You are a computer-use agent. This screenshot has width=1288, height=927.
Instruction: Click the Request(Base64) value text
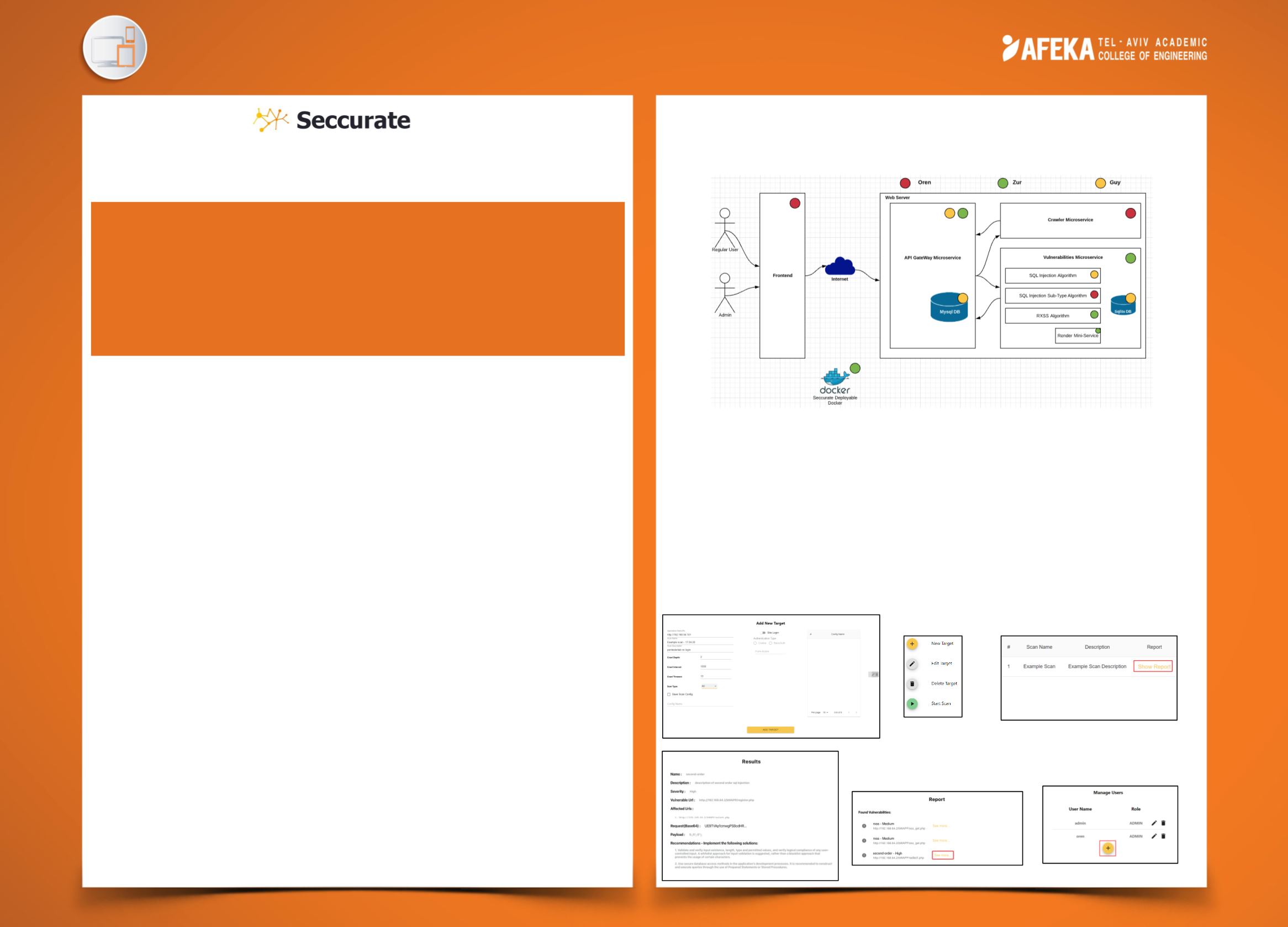tap(725, 827)
